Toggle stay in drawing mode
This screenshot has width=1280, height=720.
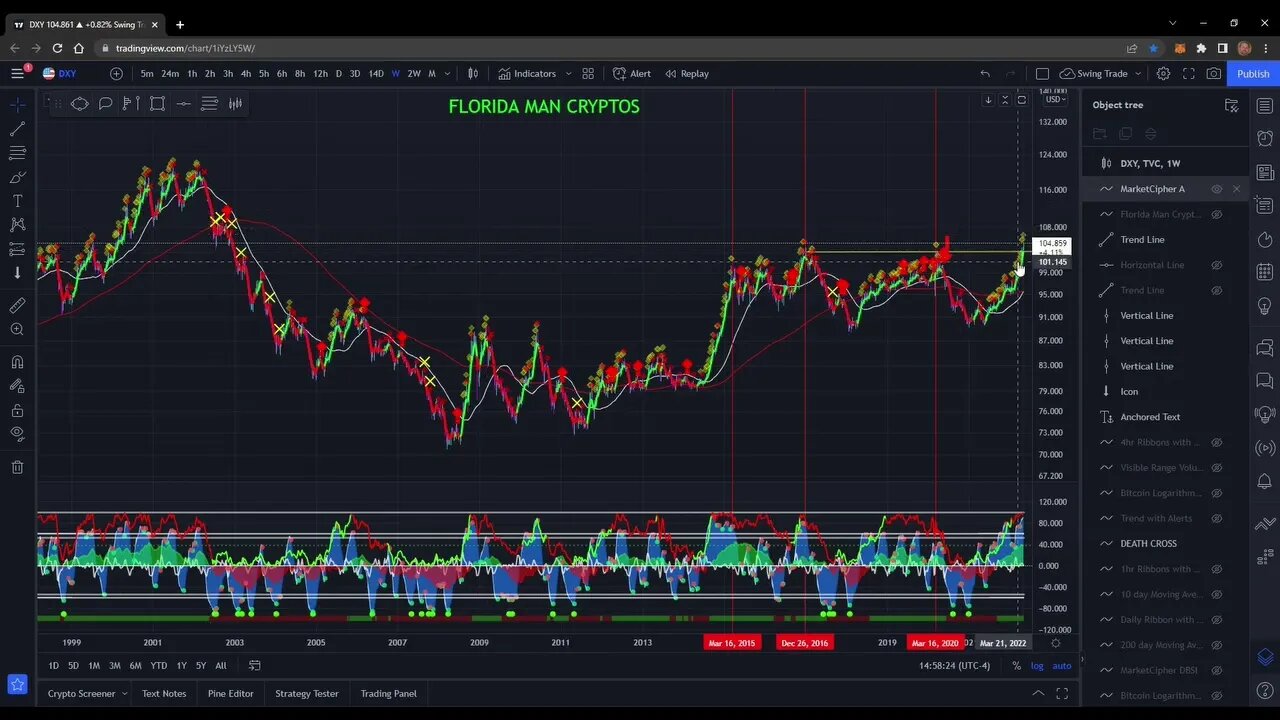(17, 386)
